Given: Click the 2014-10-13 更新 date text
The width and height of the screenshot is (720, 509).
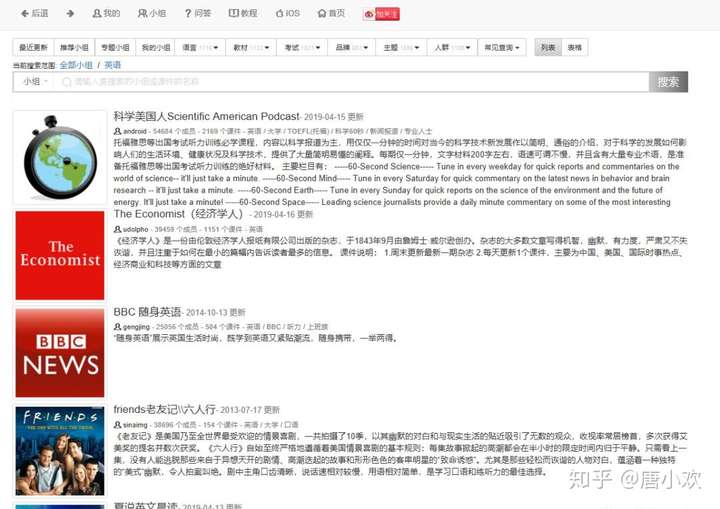Looking at the screenshot, I should [216, 312].
